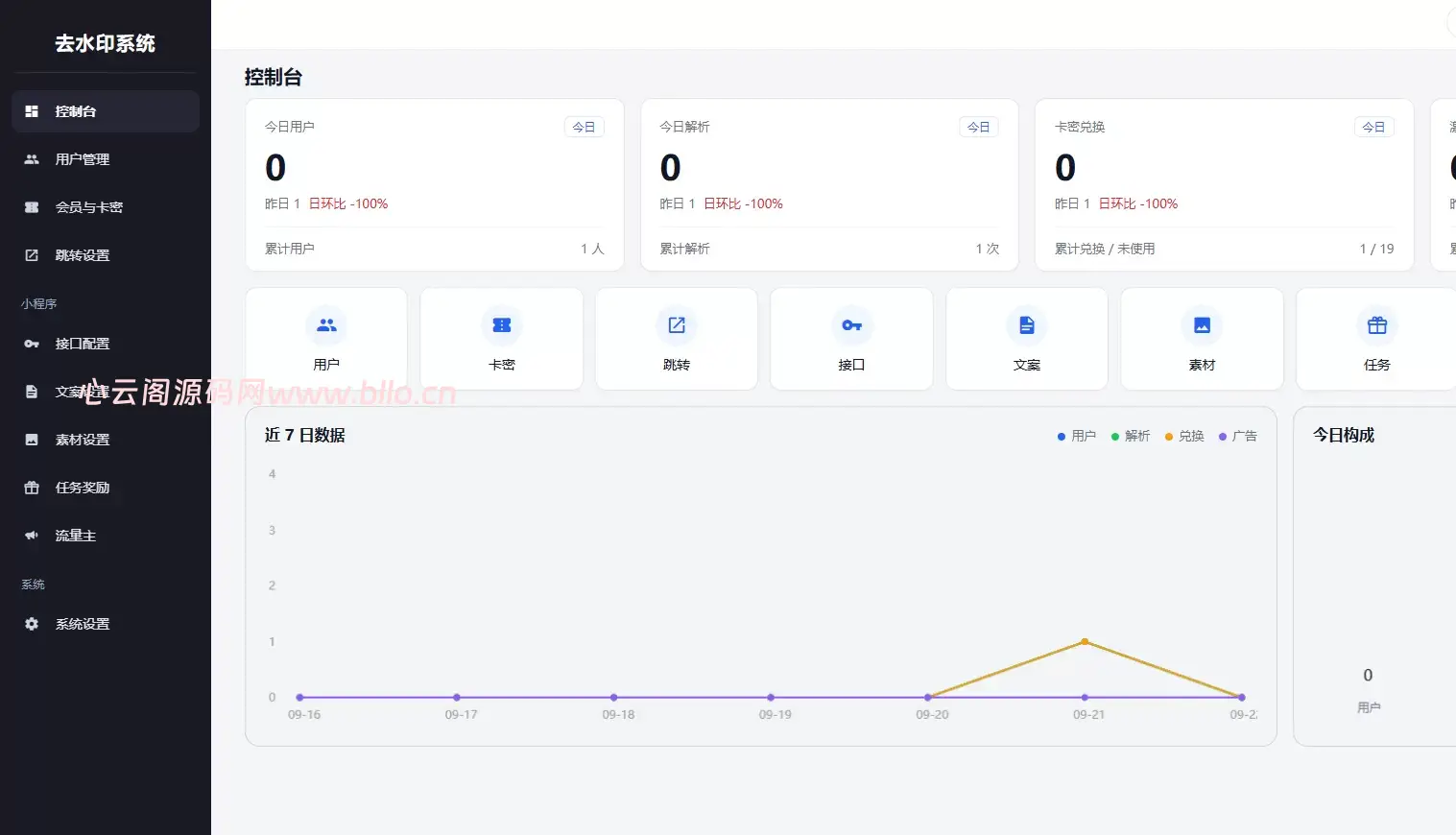Click the people icon beside 用户管理
Screen dimensions: 1456x835
coord(32,159)
